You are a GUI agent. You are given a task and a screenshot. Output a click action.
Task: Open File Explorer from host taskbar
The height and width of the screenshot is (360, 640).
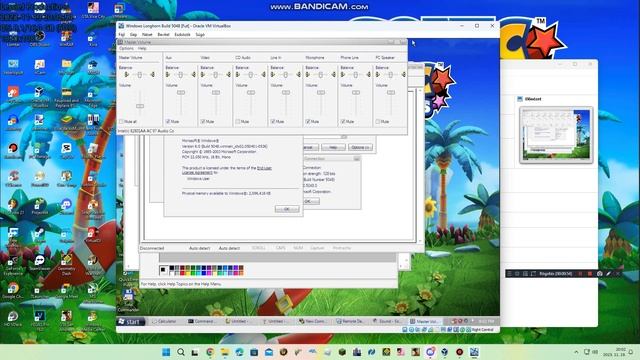coord(225,352)
